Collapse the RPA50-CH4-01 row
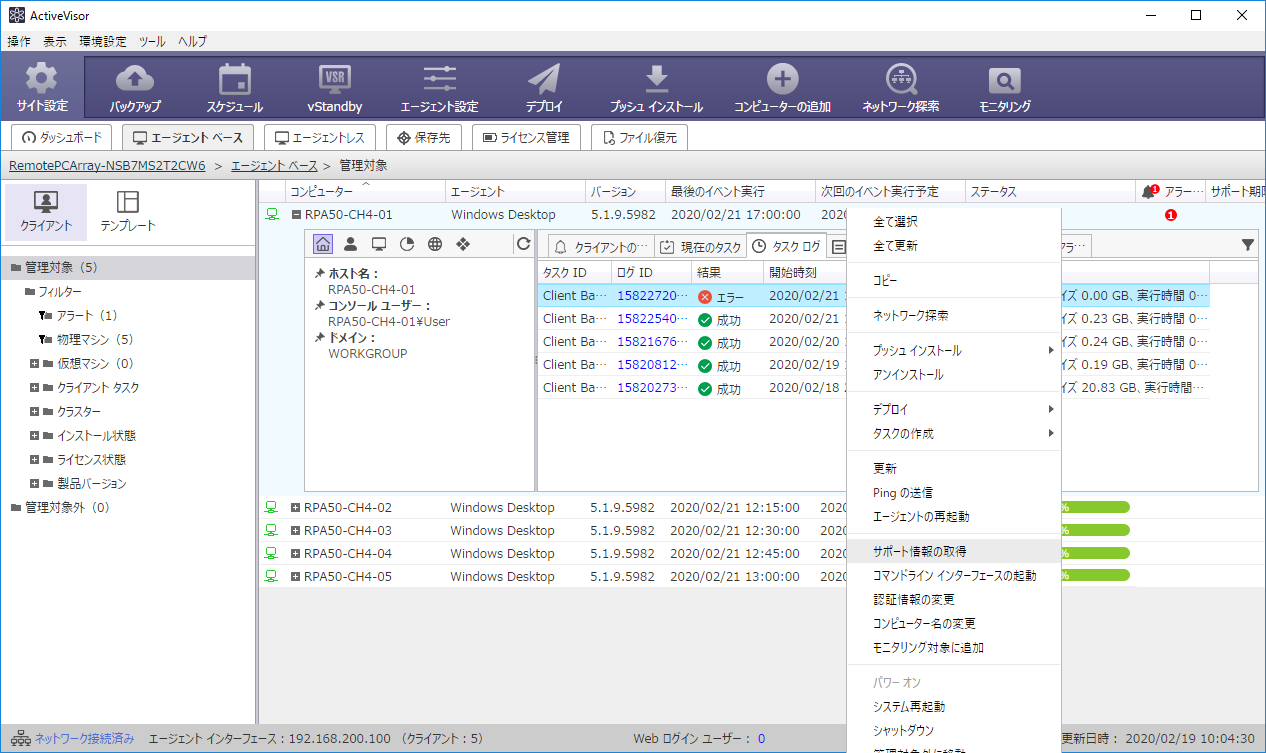Viewport: 1266px width, 753px height. (x=296, y=215)
